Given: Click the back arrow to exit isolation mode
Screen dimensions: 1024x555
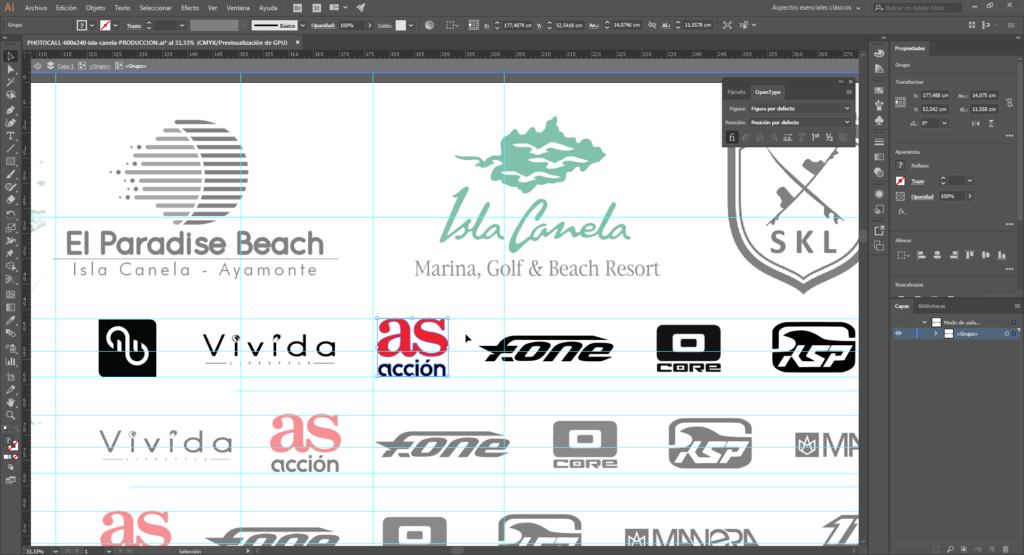Looking at the screenshot, I should 38,66.
